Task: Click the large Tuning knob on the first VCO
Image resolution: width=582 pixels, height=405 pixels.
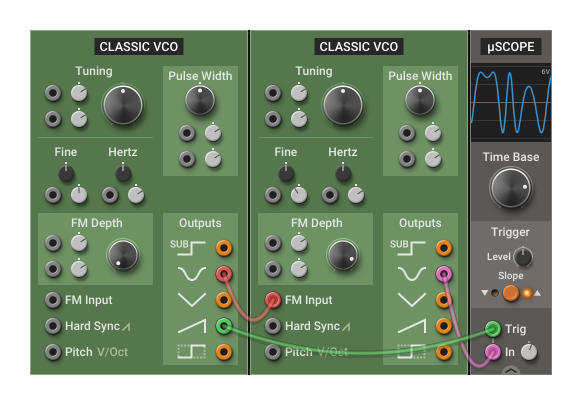Action: point(123,105)
